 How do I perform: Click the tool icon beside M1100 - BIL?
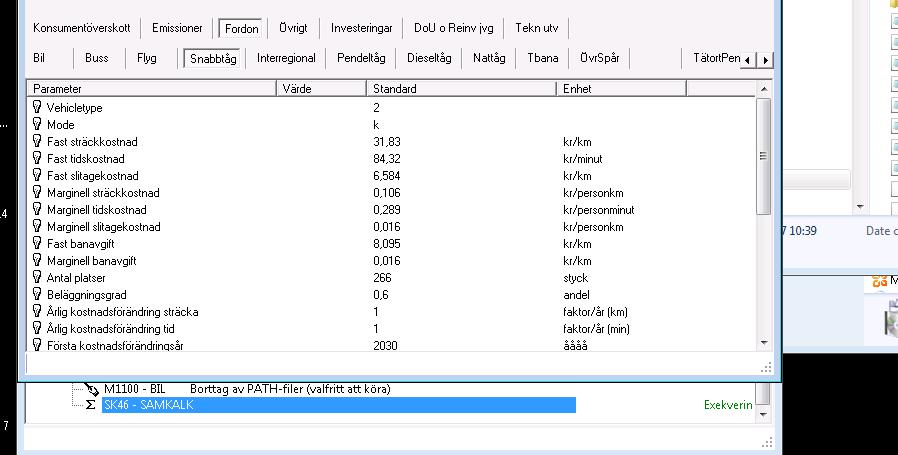(x=91, y=389)
